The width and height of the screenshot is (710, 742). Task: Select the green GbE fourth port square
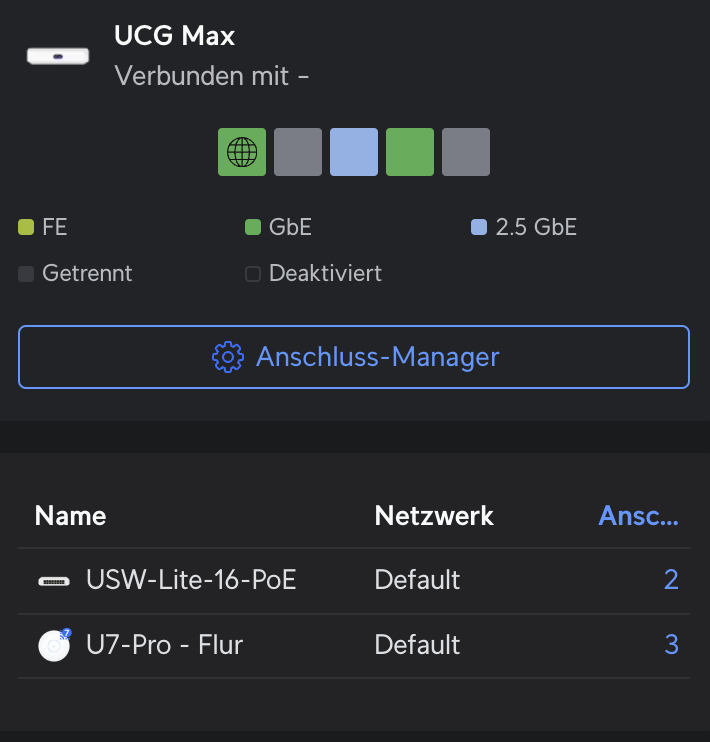point(410,152)
